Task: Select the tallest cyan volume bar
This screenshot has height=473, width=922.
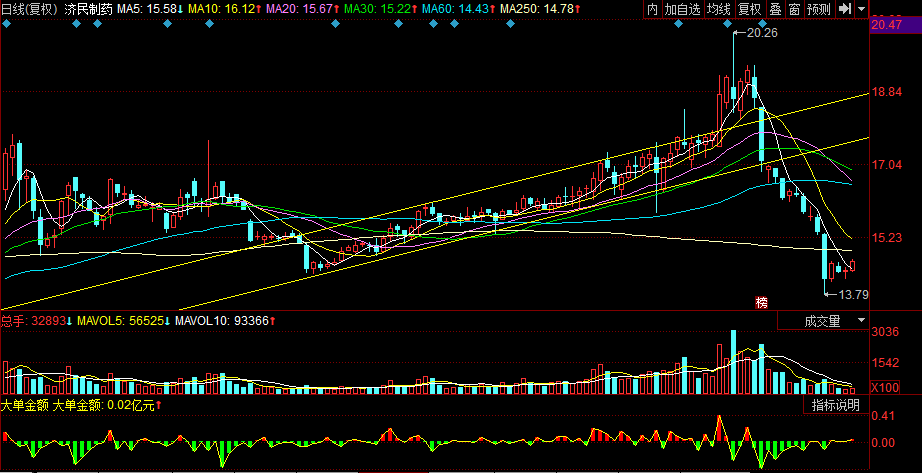Action: pos(733,362)
